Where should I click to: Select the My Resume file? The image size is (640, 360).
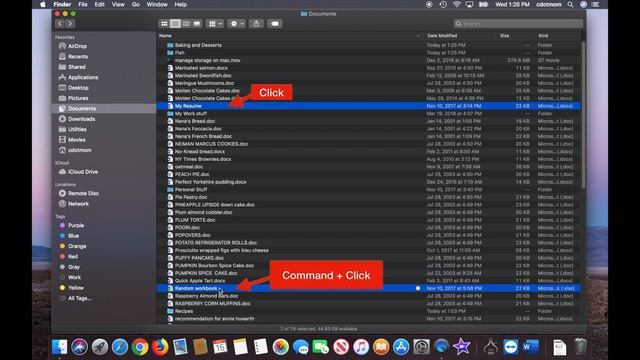(368, 106)
